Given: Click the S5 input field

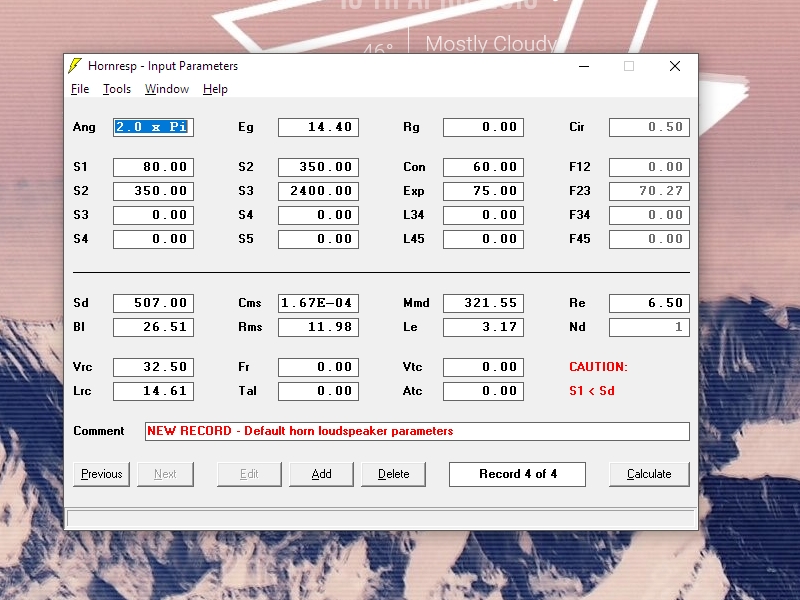Looking at the screenshot, I should tap(318, 239).
